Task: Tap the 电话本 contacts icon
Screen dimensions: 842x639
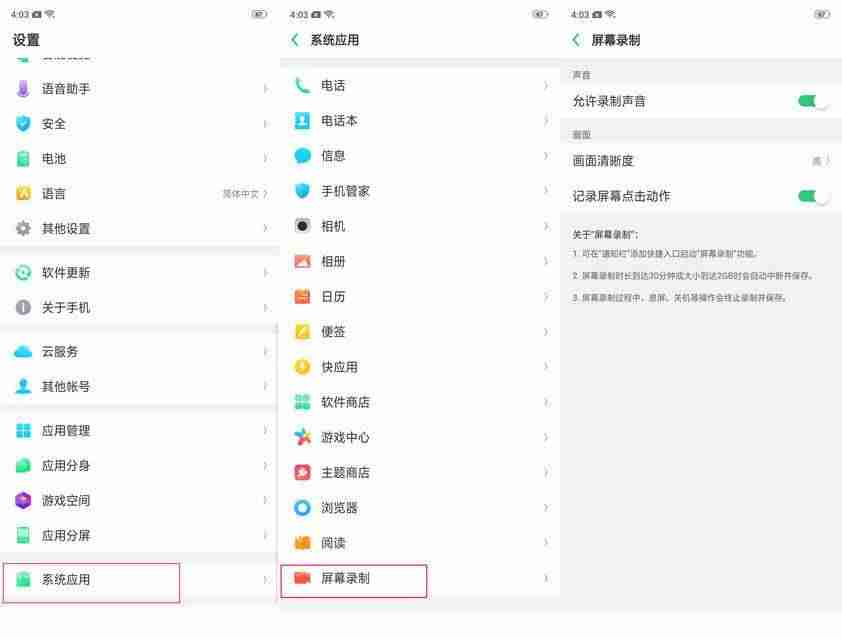Action: point(302,121)
